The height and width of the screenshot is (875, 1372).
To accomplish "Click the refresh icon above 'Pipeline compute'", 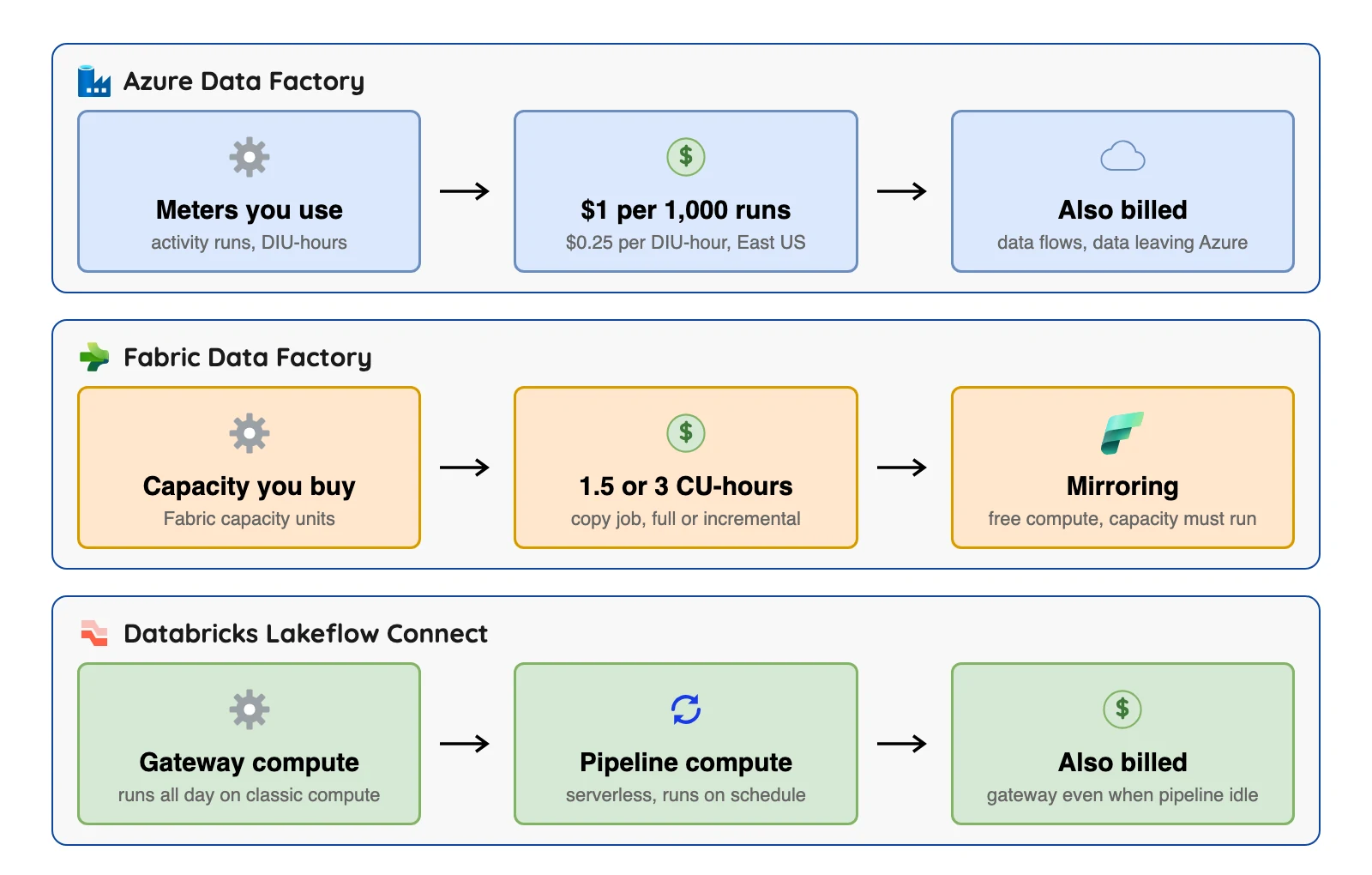I will [x=686, y=709].
